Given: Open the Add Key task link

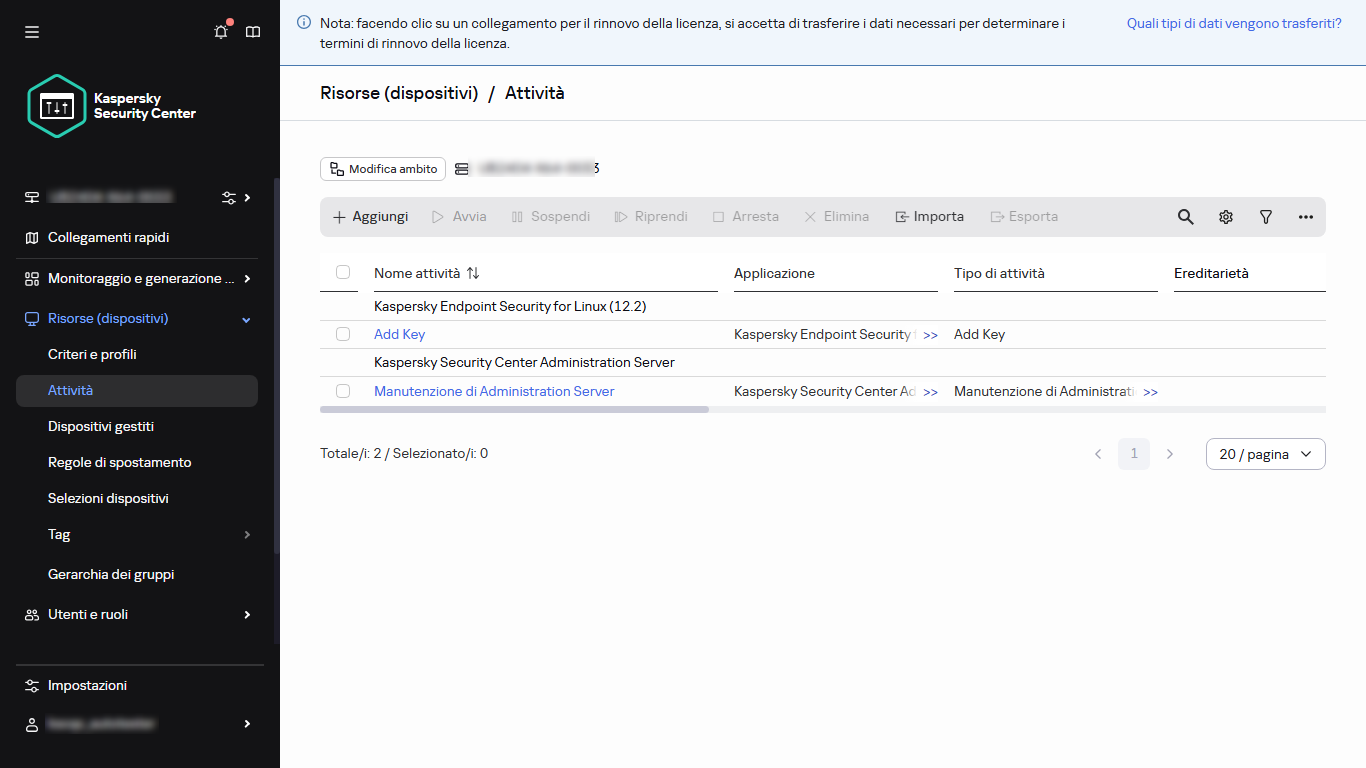Looking at the screenshot, I should pos(399,334).
